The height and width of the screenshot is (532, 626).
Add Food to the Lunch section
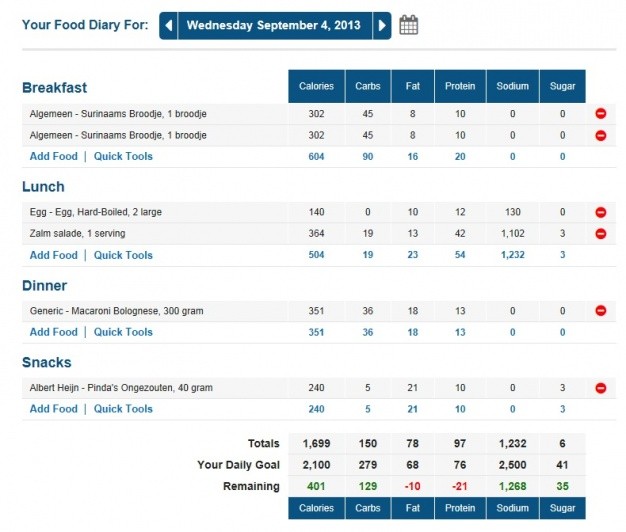pos(53,255)
